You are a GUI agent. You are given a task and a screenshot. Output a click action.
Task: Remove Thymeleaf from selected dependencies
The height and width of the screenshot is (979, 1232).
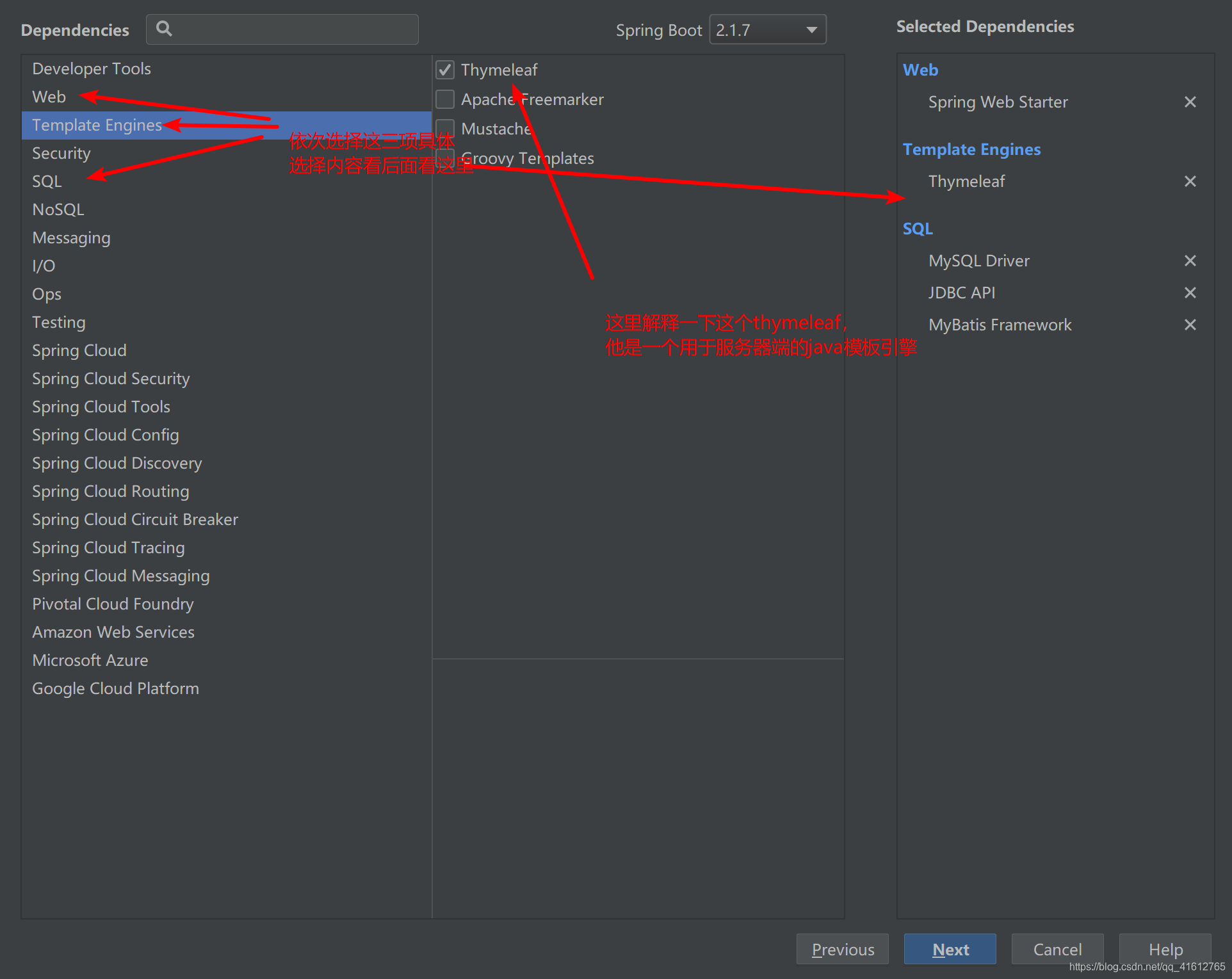(1190, 181)
